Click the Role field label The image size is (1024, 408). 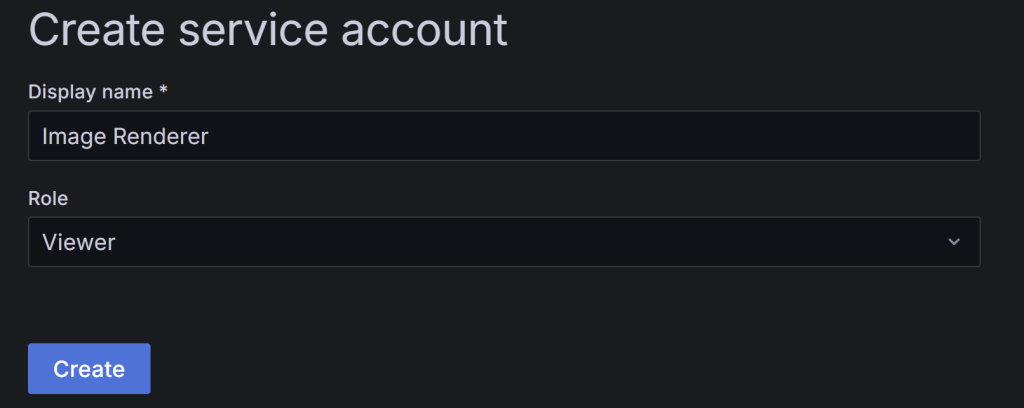[x=48, y=198]
